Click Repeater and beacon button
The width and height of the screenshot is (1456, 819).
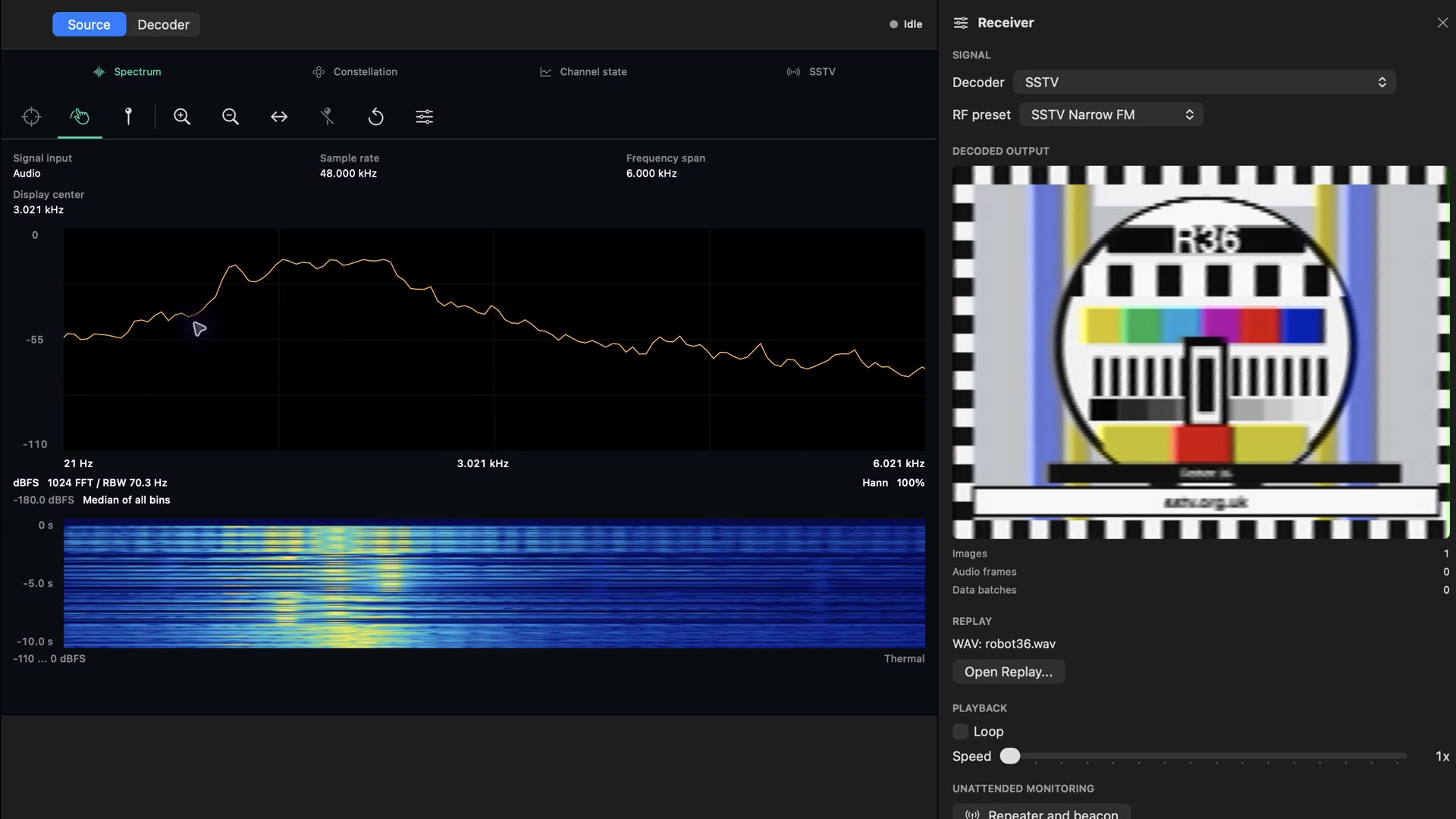pos(1042,814)
